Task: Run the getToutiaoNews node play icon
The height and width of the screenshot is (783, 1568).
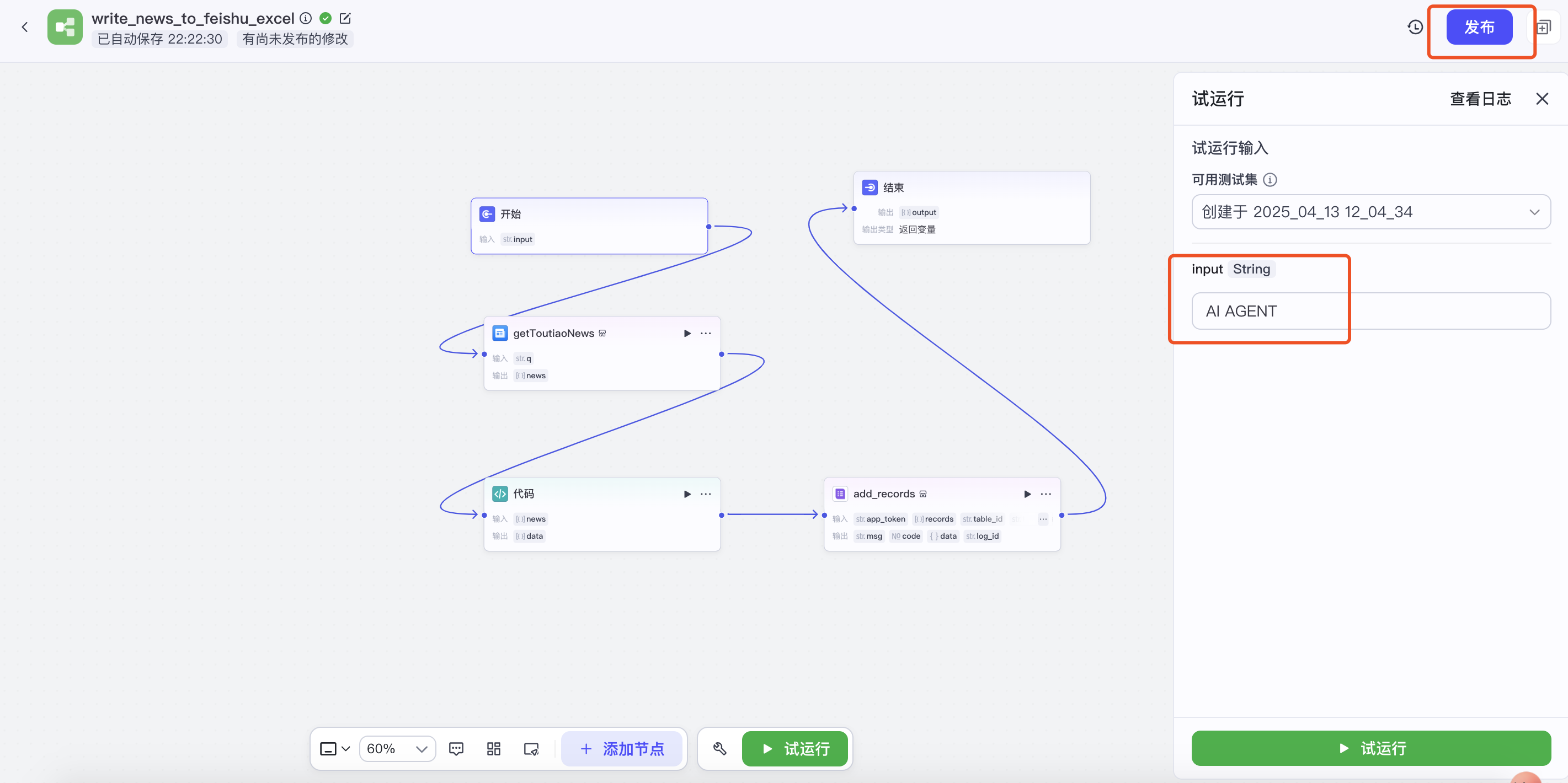Action: pos(687,333)
